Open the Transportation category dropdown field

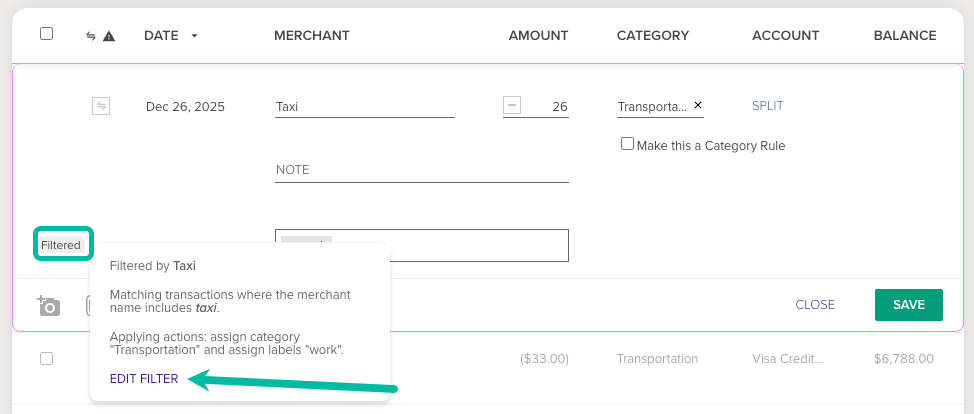click(652, 107)
